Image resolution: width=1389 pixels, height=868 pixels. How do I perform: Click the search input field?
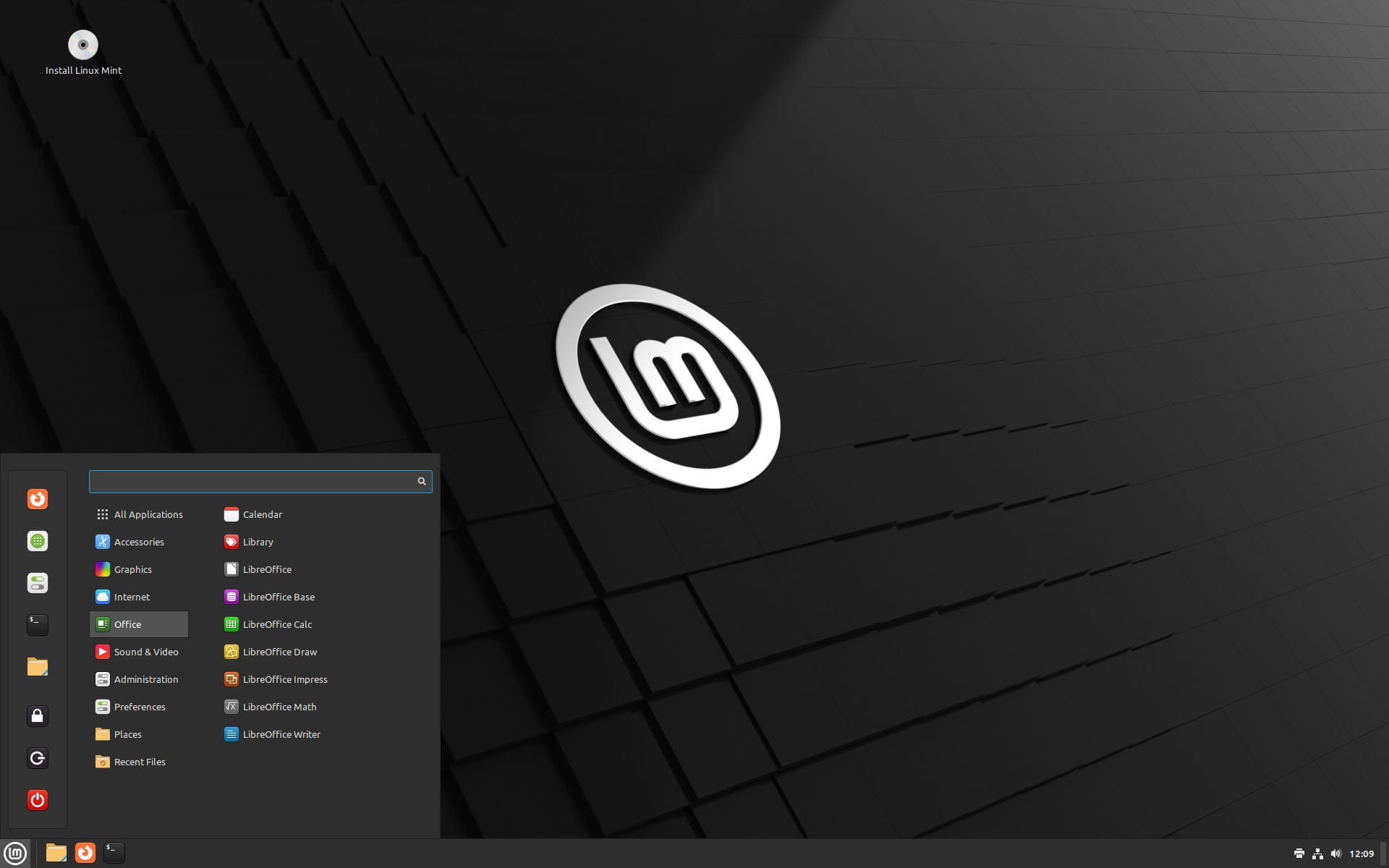[260, 481]
